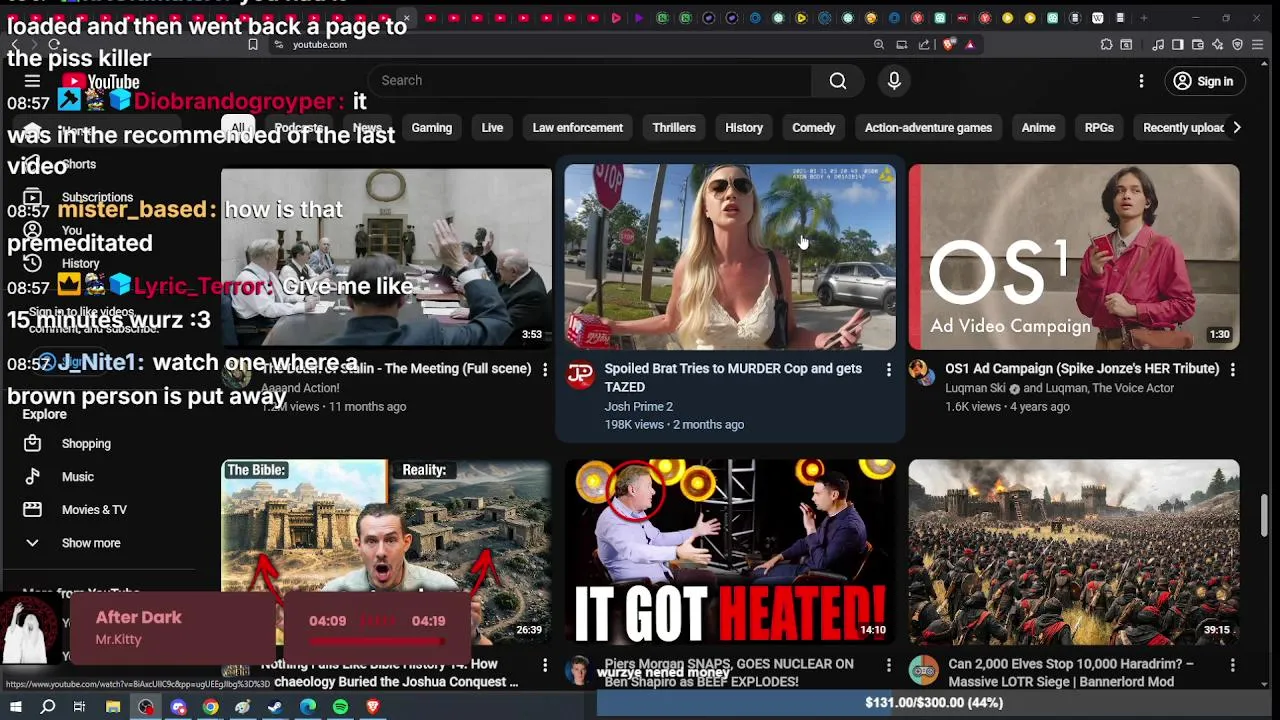
Task: Click the browser zoom magnifier icon
Action: 879,44
